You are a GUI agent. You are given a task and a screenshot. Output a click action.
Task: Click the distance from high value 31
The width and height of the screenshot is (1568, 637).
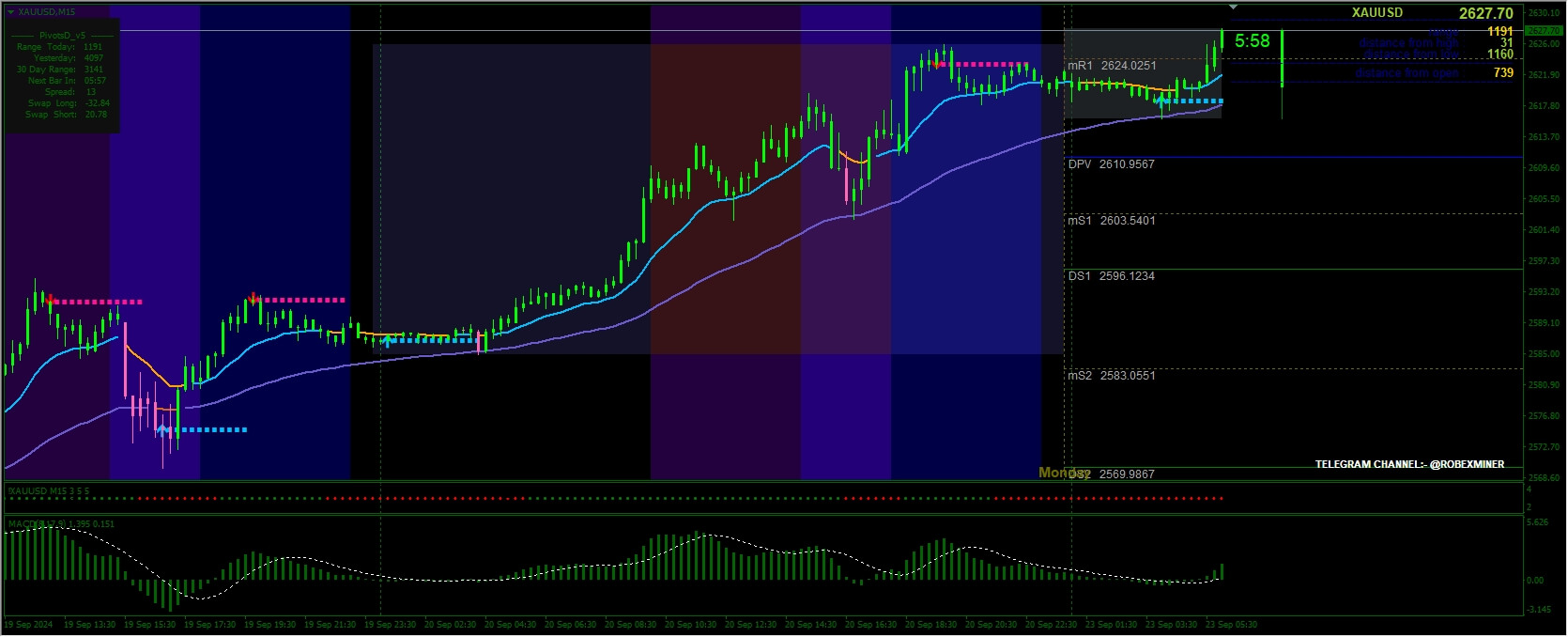(1507, 42)
